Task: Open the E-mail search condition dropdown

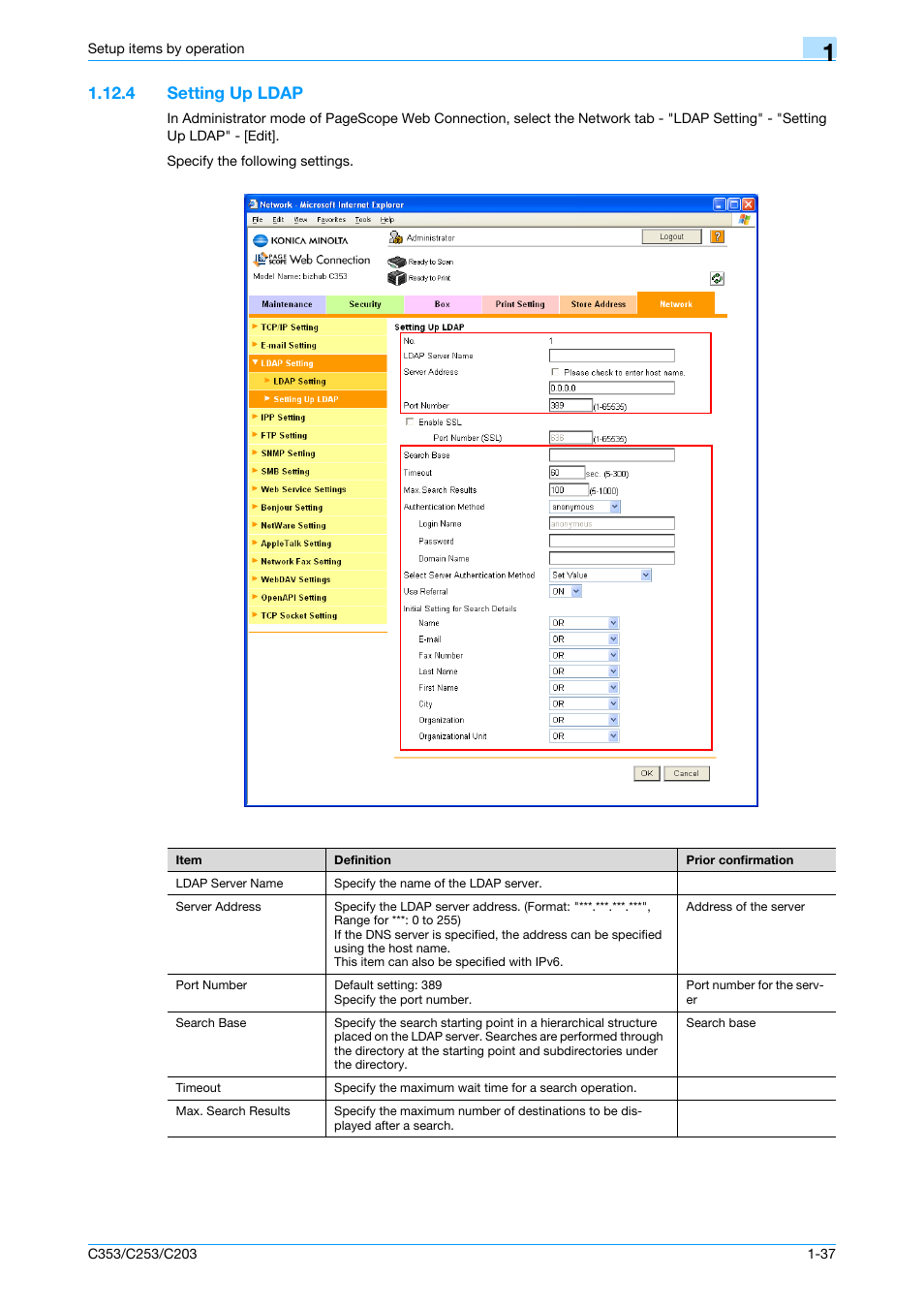Action: pos(613,639)
